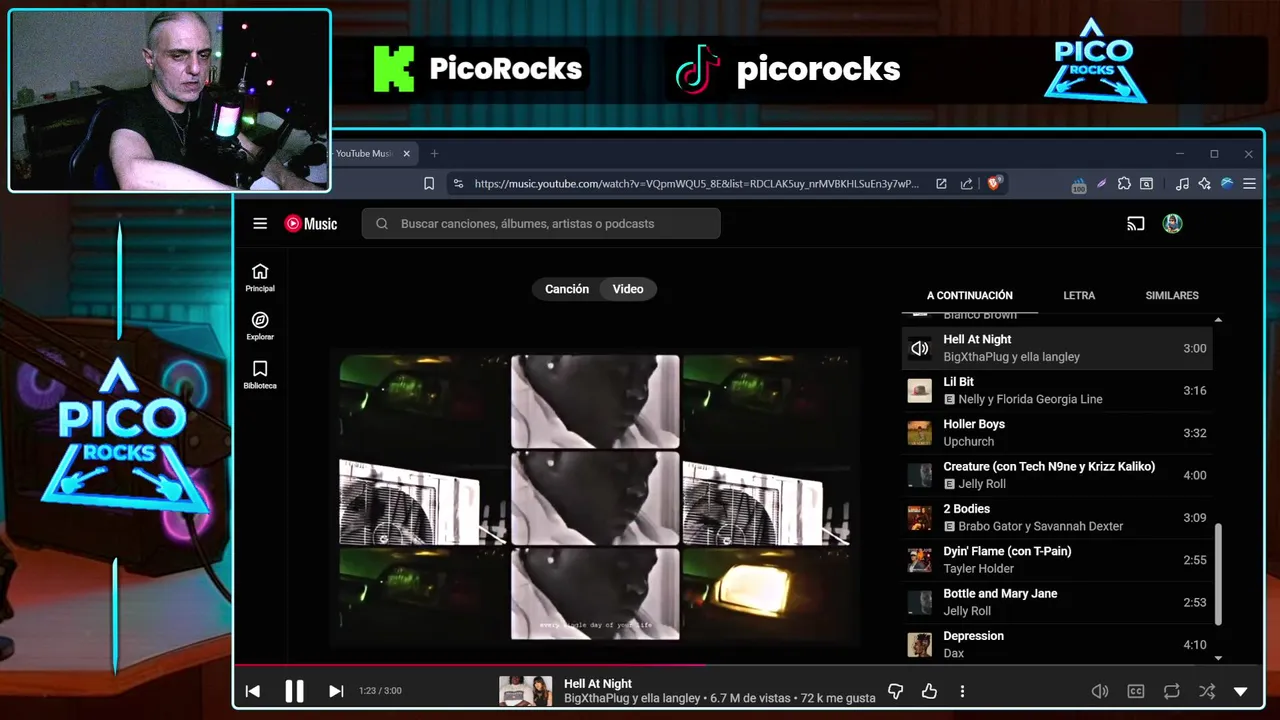Open Principal in the sidebar
This screenshot has height=720, width=1280.
[260, 278]
